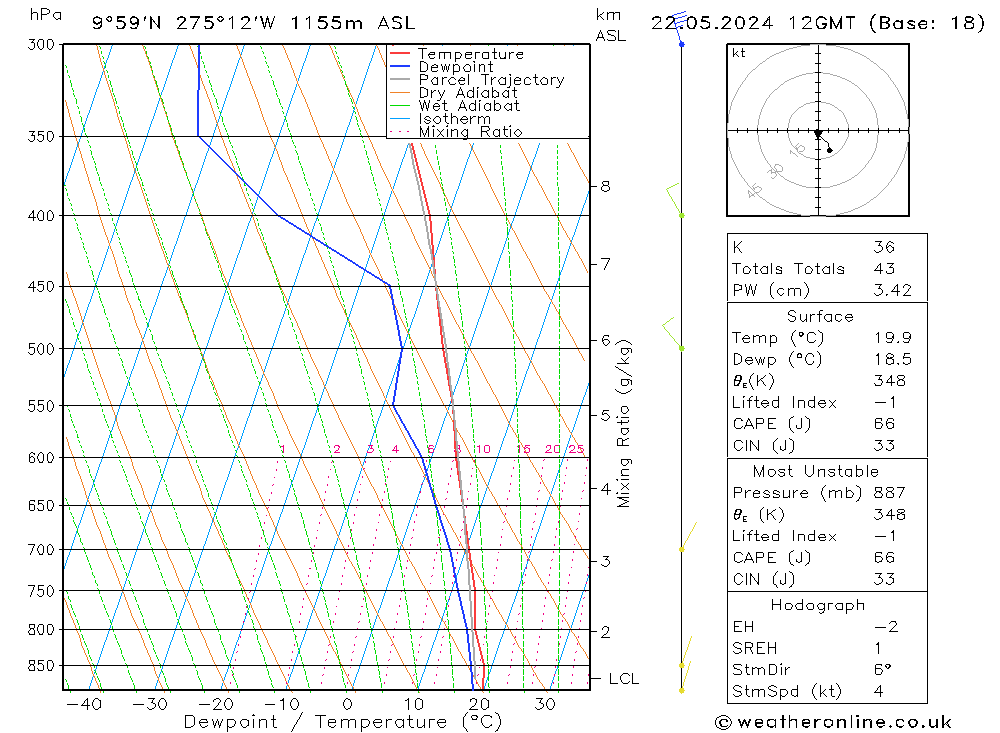Click the "700" hPa pressure label
Image resolution: width=1000 pixels, height=733 pixels.
pos(41,549)
